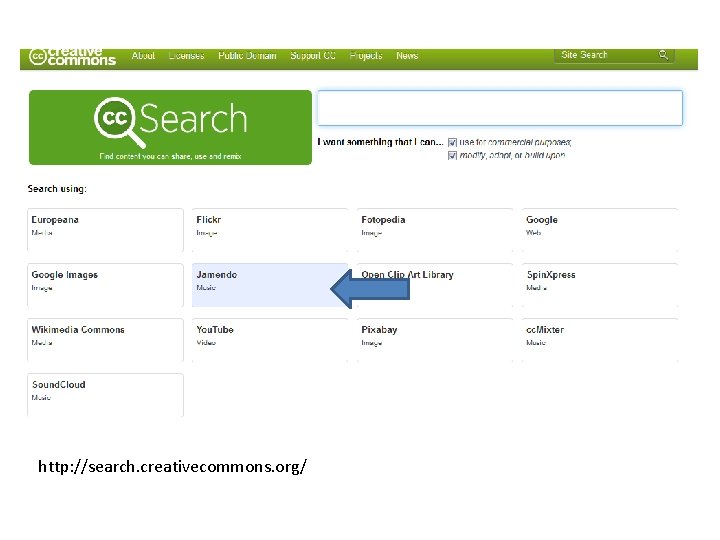Click 'I want something that I can...' text
720x540 pixels.
380,142
